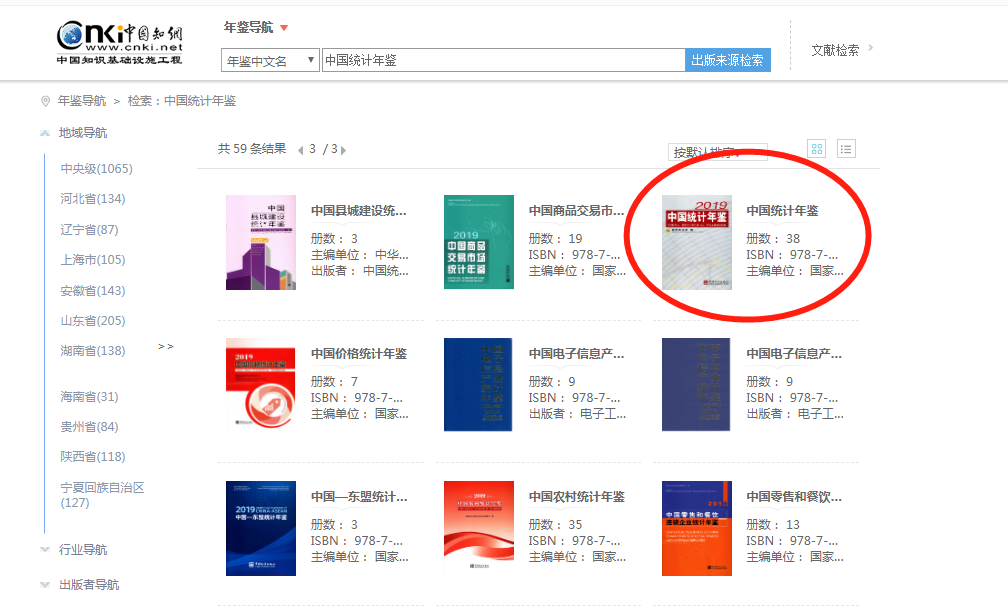
Task: Filter by 湖南省(138)
Action: click(93, 351)
